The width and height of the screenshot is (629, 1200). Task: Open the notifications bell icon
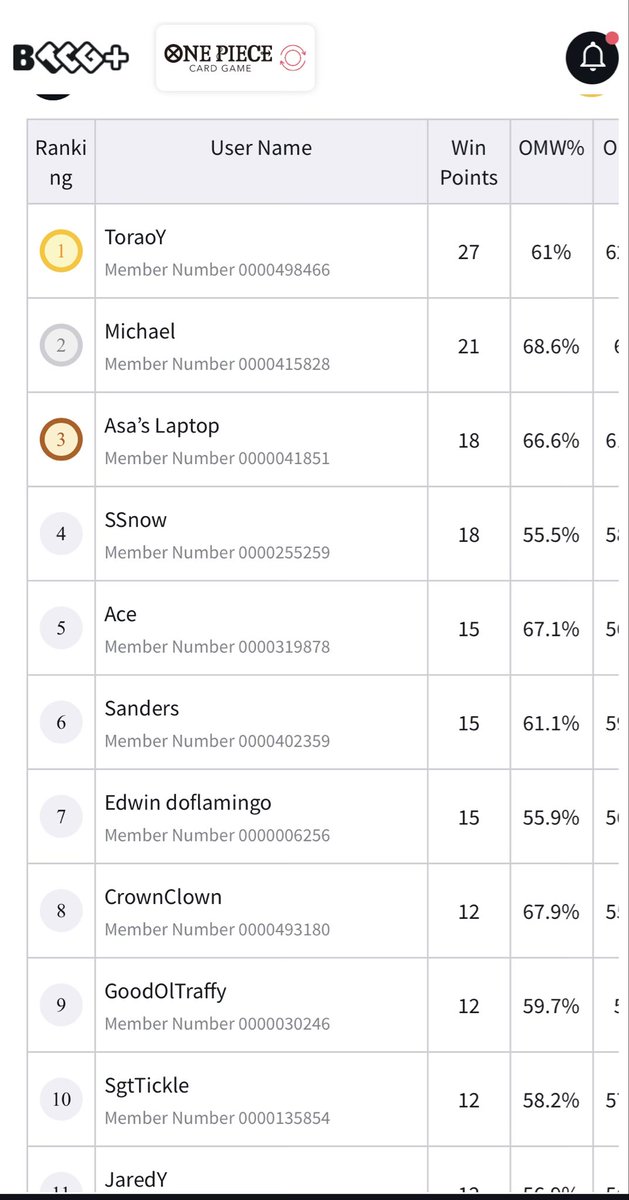(592, 58)
